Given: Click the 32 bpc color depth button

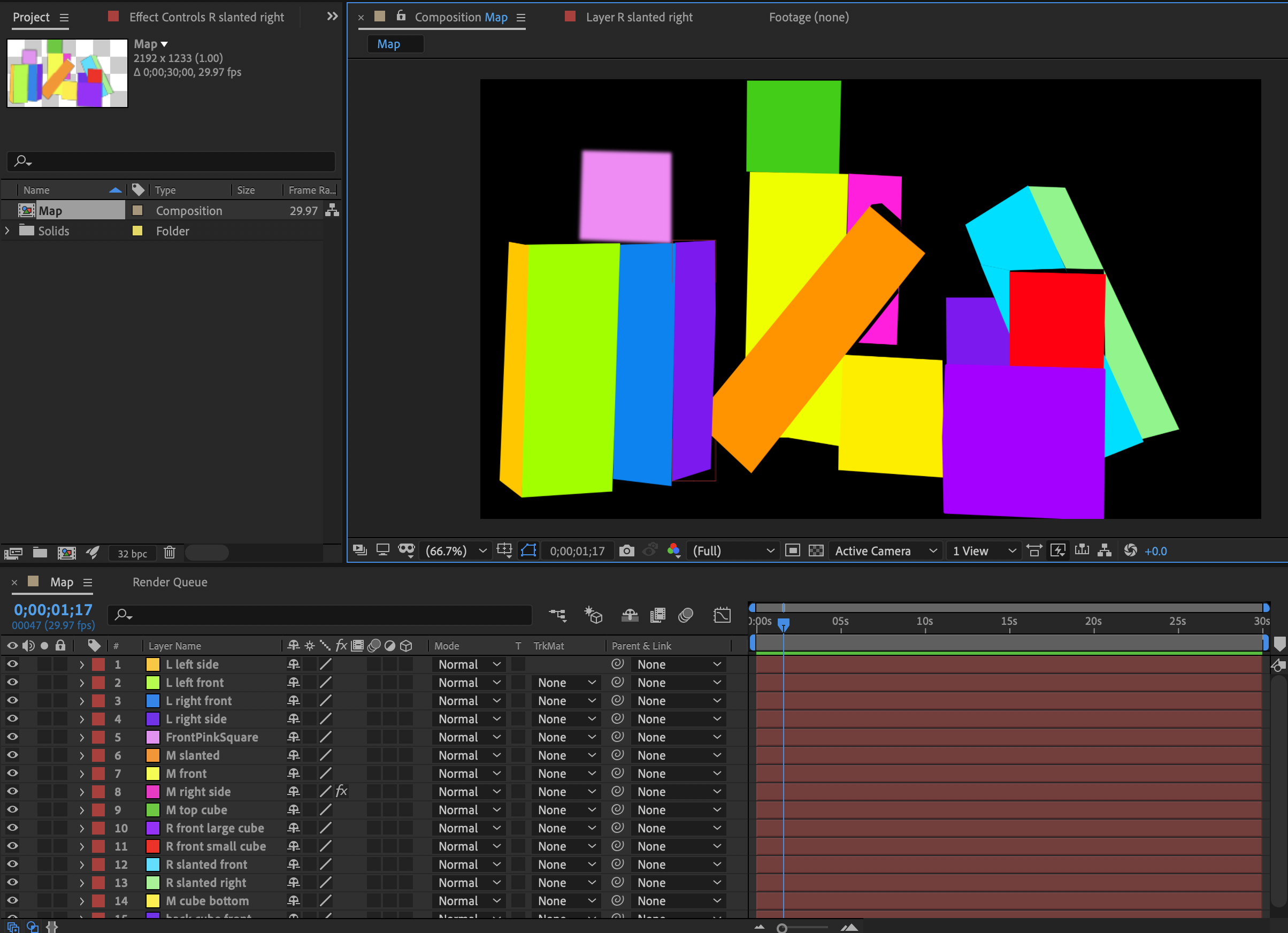Looking at the screenshot, I should [132, 554].
